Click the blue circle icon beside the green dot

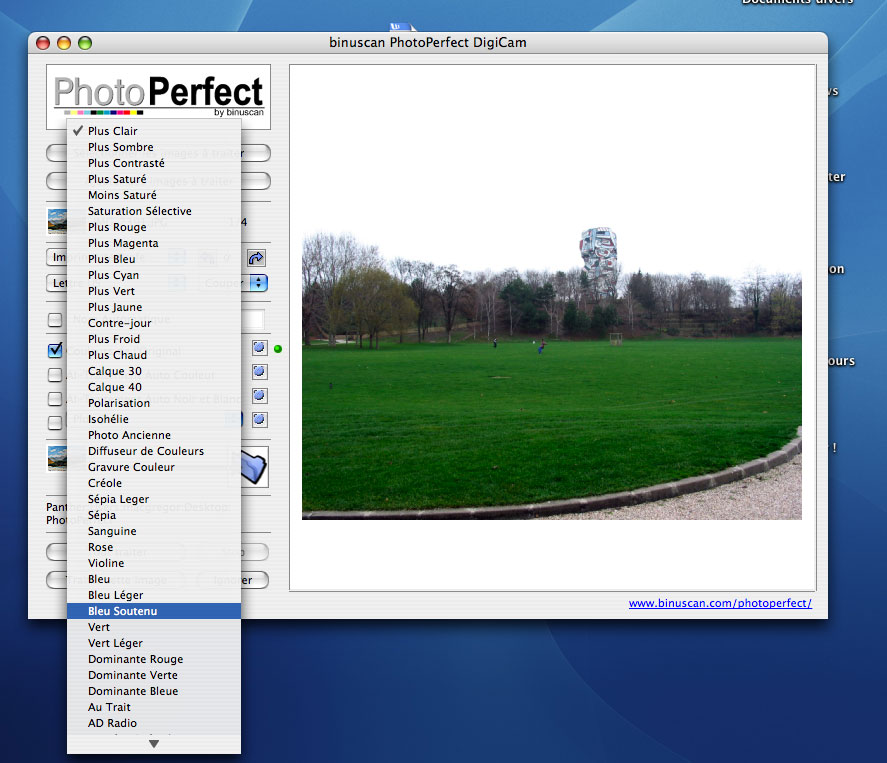click(260, 348)
